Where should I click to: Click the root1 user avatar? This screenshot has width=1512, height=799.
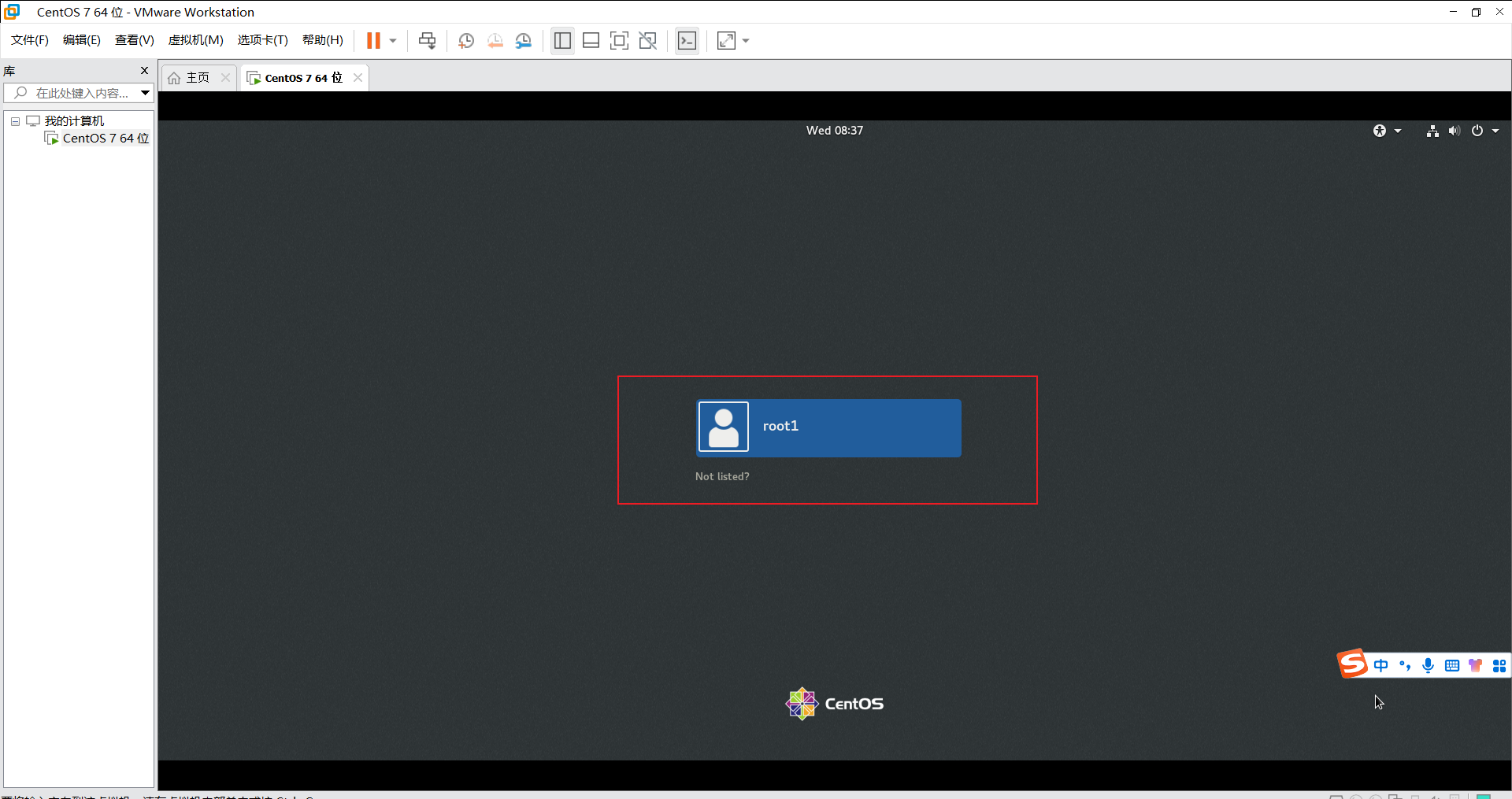pos(724,427)
